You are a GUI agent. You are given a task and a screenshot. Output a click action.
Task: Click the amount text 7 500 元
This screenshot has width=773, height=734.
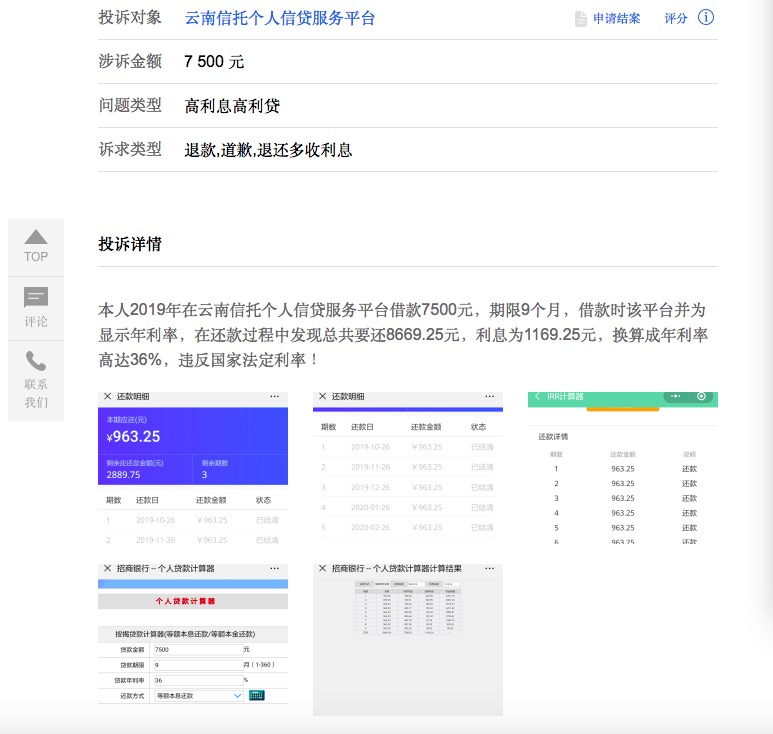(214, 62)
